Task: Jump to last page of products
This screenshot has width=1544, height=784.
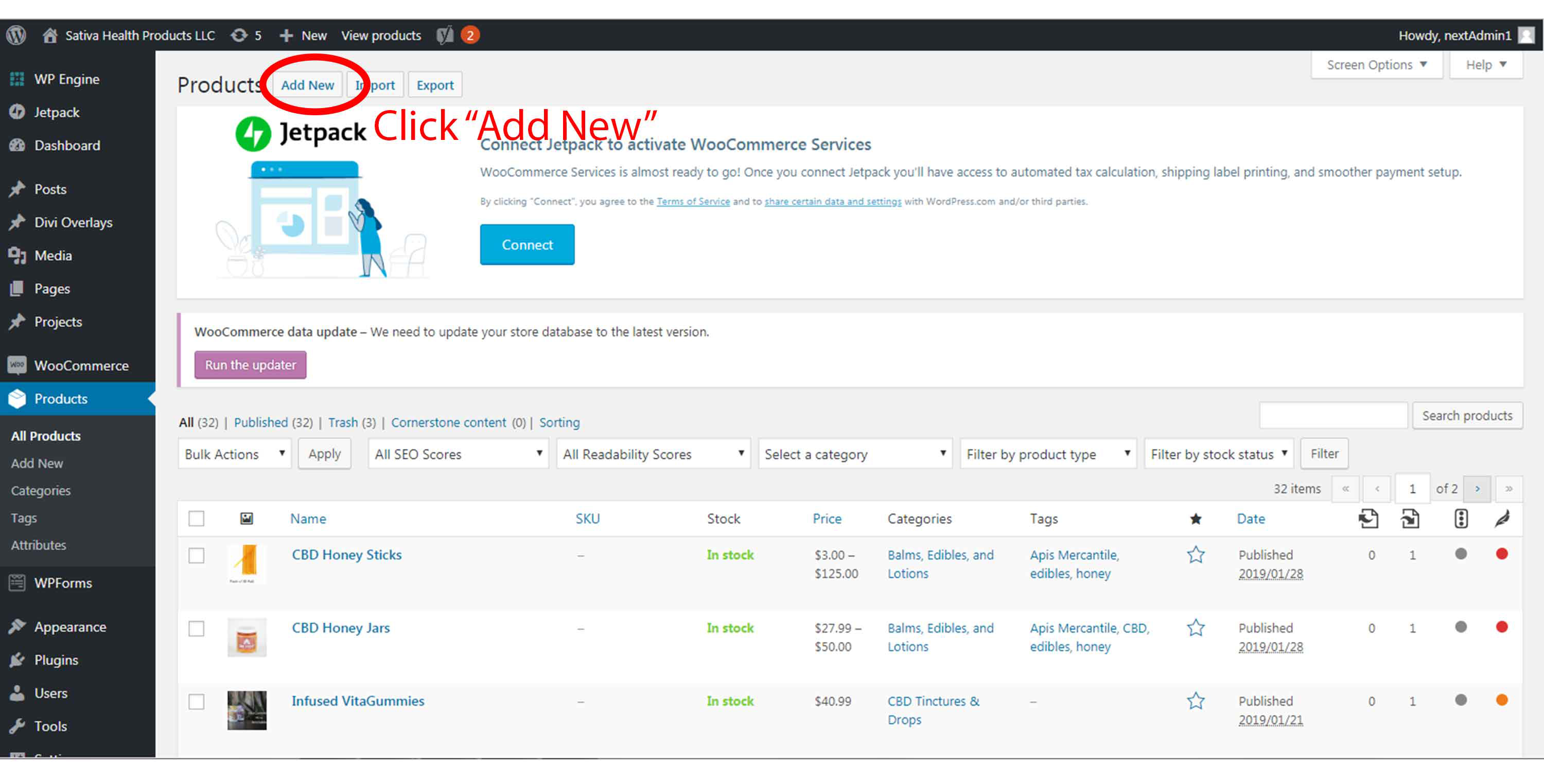Action: click(1508, 489)
